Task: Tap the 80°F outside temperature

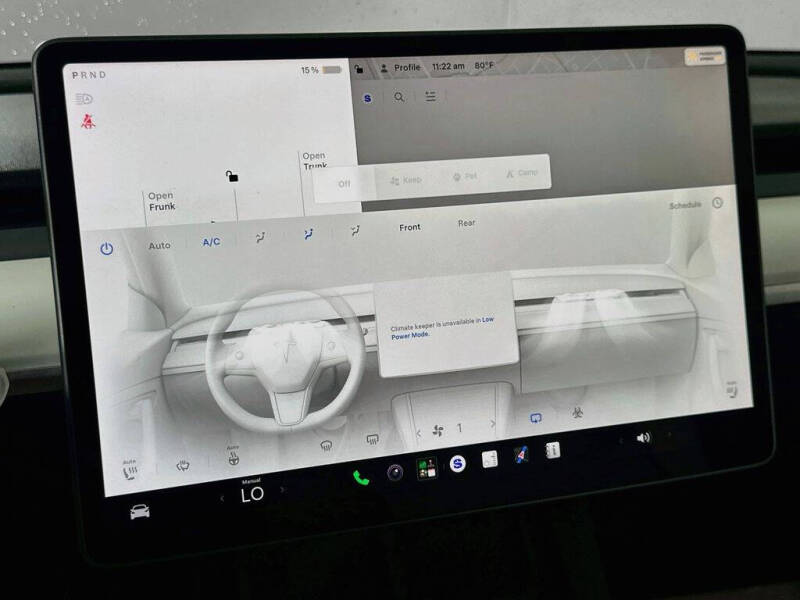Action: click(x=484, y=65)
